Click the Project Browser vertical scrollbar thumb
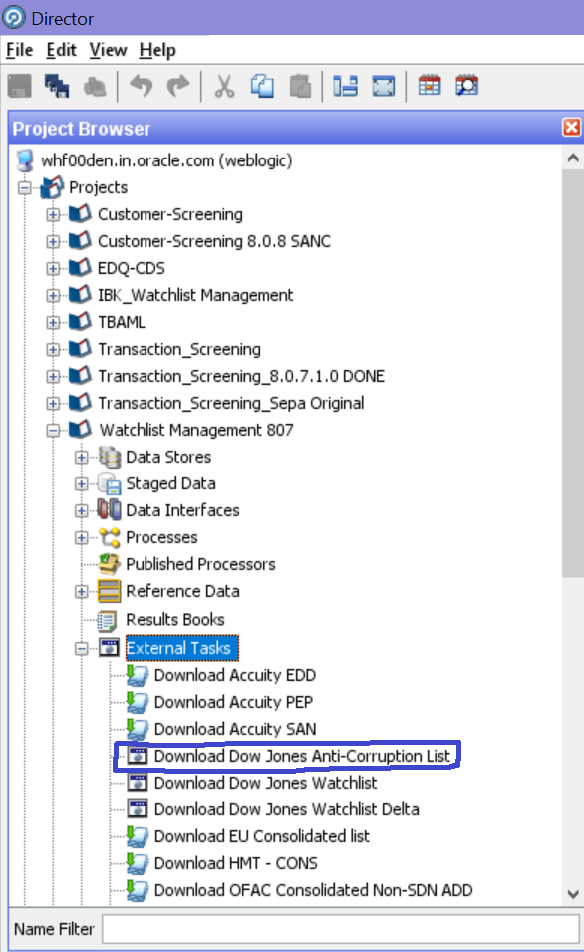Viewport: 584px width, 952px height. (572, 373)
